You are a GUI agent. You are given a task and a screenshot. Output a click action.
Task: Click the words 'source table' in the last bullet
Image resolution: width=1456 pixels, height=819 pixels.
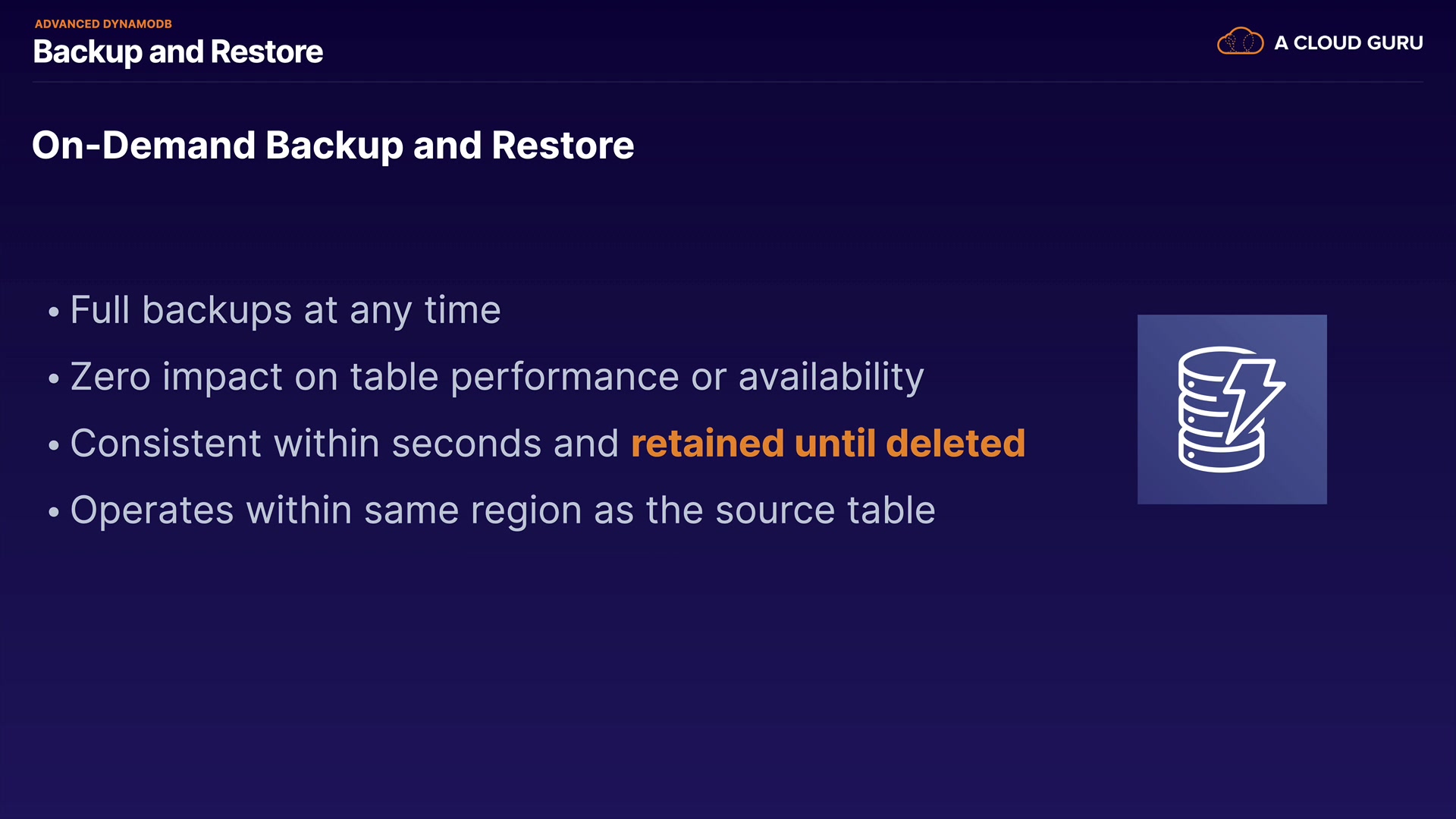(825, 510)
